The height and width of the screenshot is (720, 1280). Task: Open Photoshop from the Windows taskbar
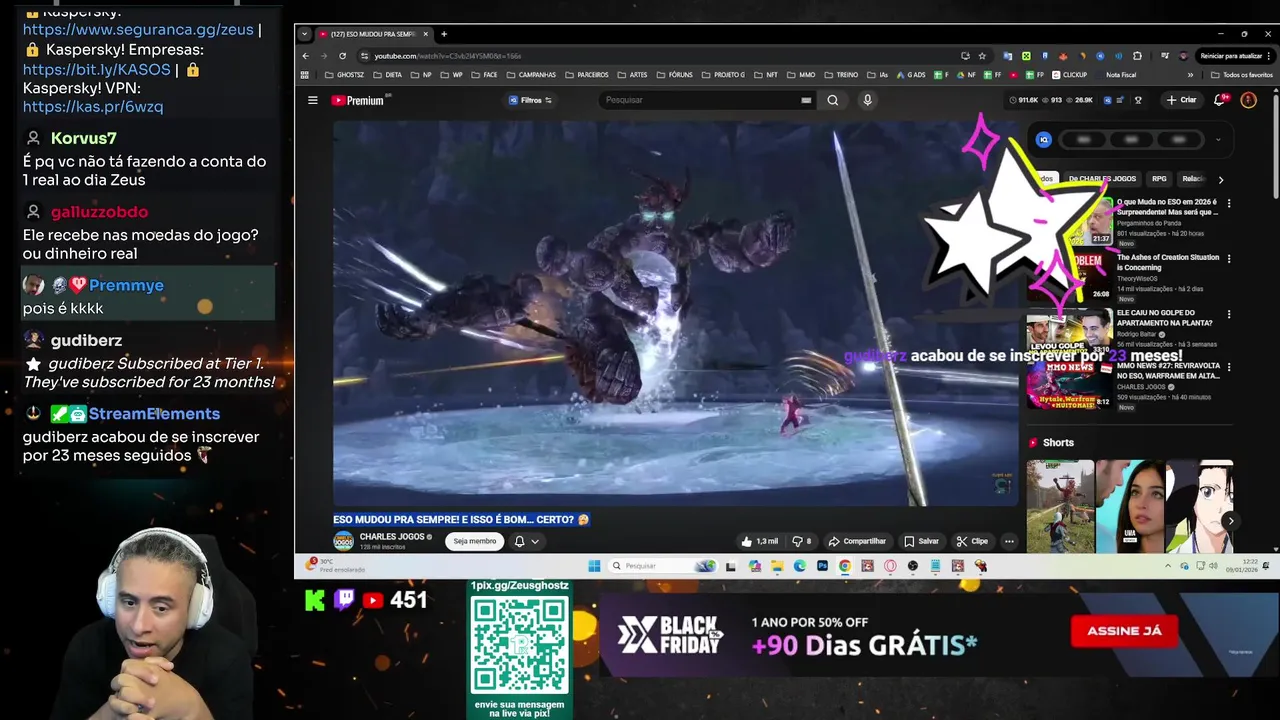click(822, 566)
